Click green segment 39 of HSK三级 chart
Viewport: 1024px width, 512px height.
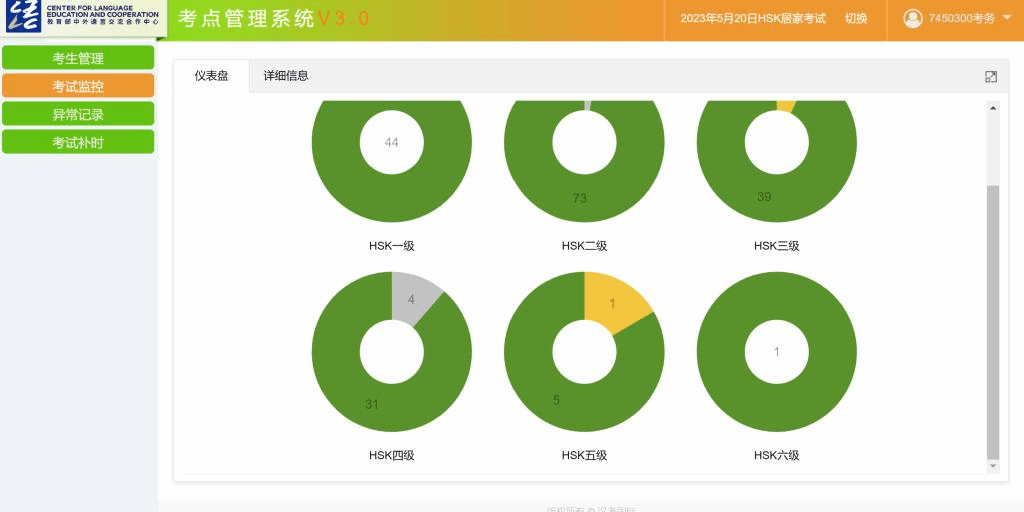tap(764, 197)
